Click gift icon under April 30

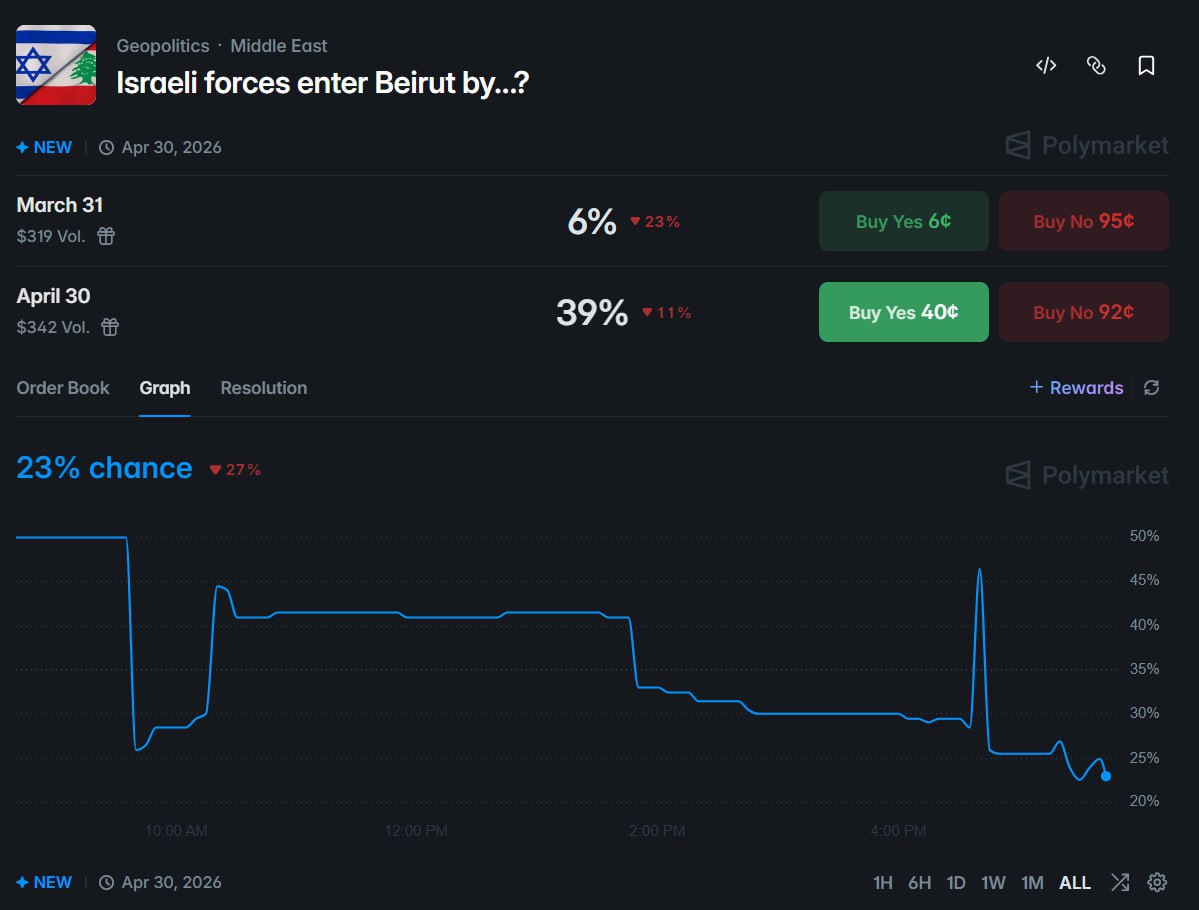click(110, 327)
